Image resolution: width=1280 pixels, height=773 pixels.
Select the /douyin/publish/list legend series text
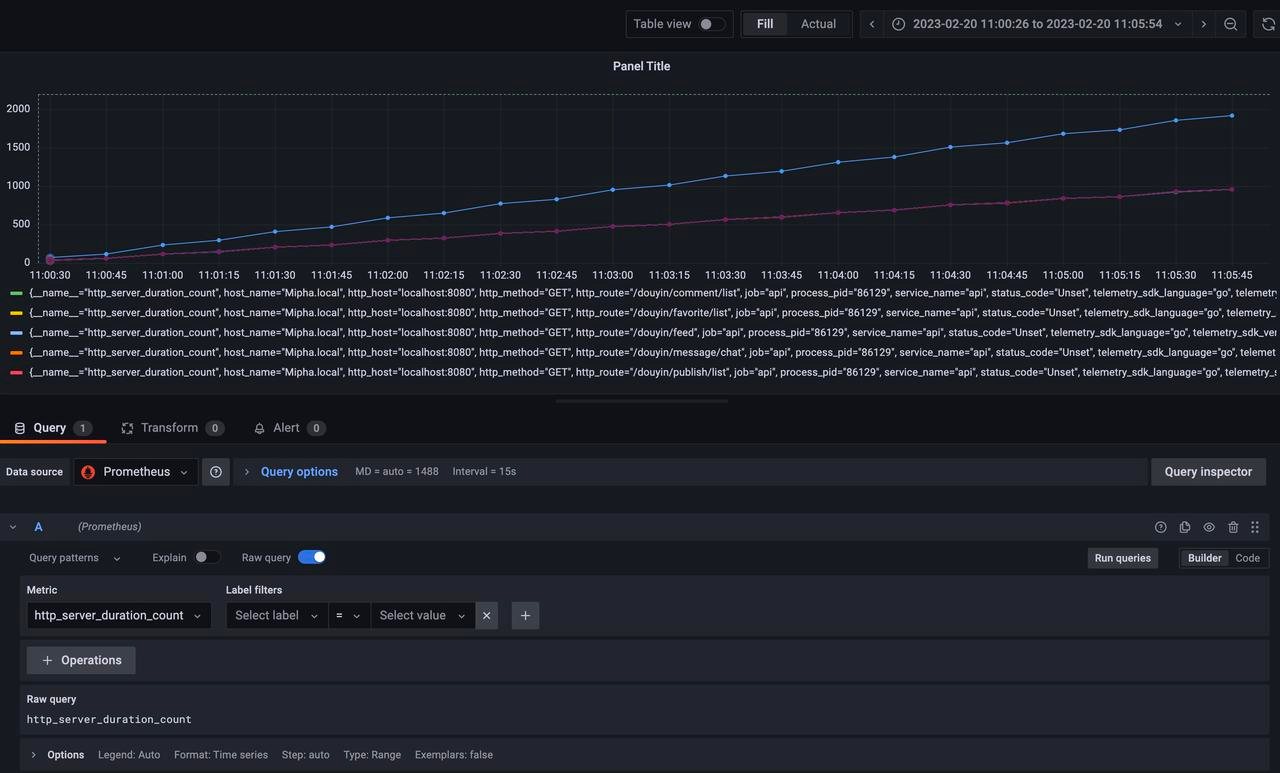click(654, 372)
